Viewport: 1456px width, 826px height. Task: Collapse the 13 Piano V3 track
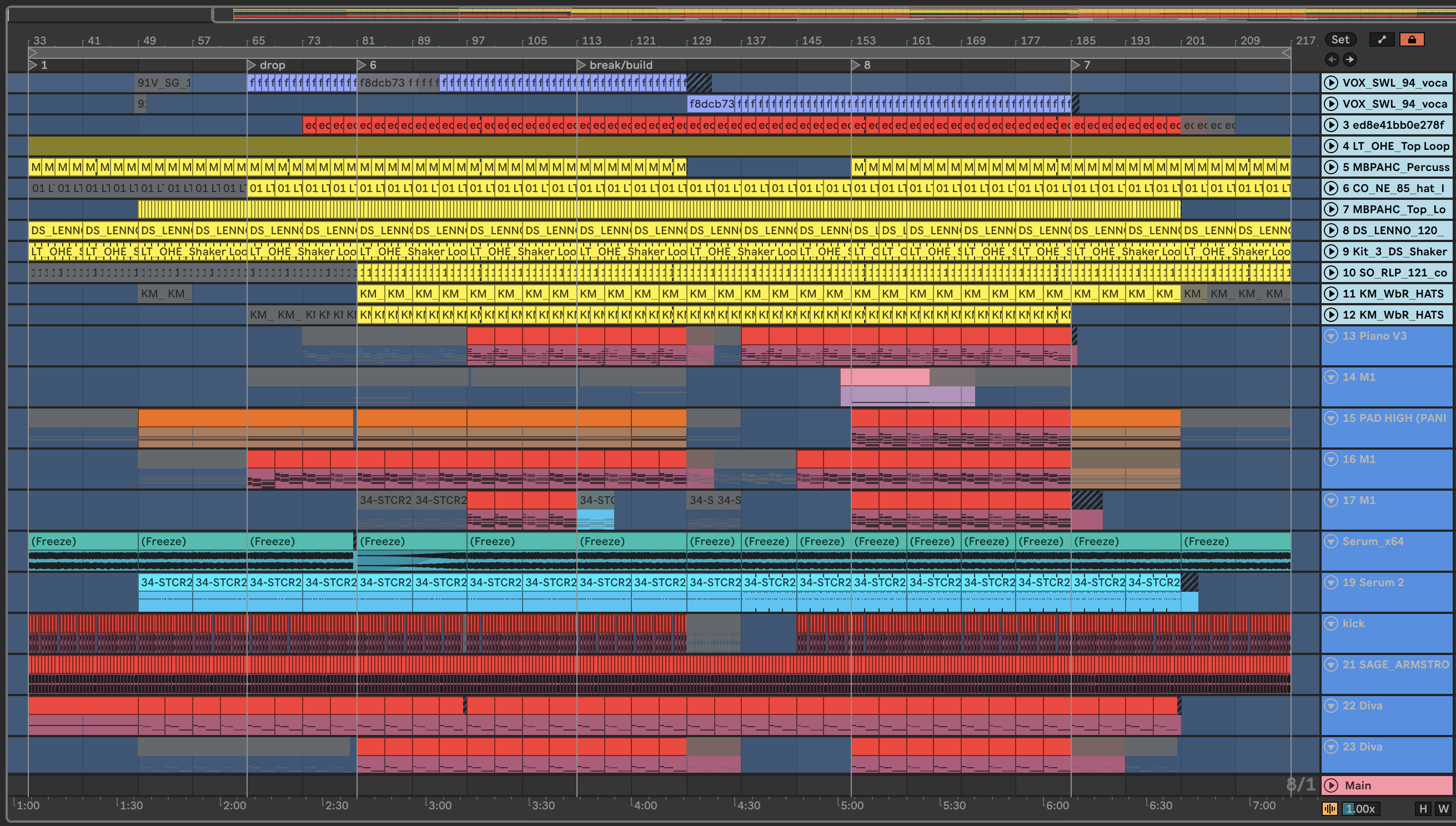[x=1331, y=336]
